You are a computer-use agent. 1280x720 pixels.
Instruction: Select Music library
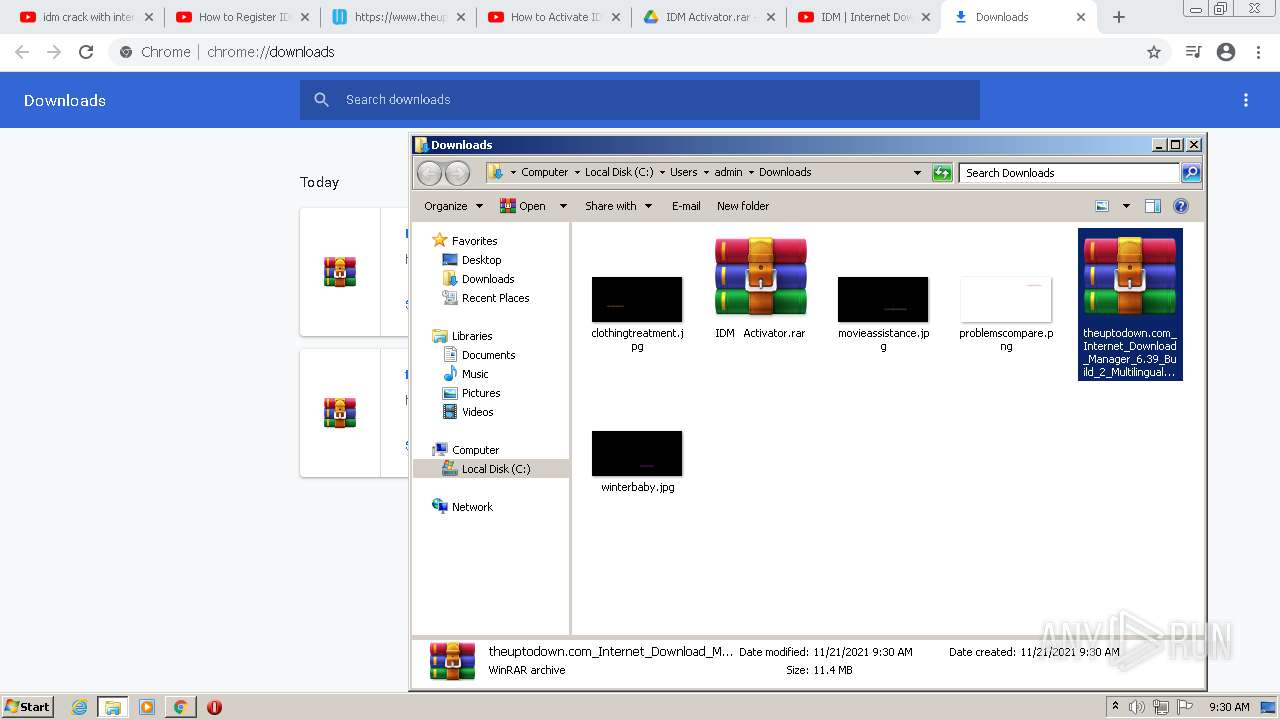(475, 374)
